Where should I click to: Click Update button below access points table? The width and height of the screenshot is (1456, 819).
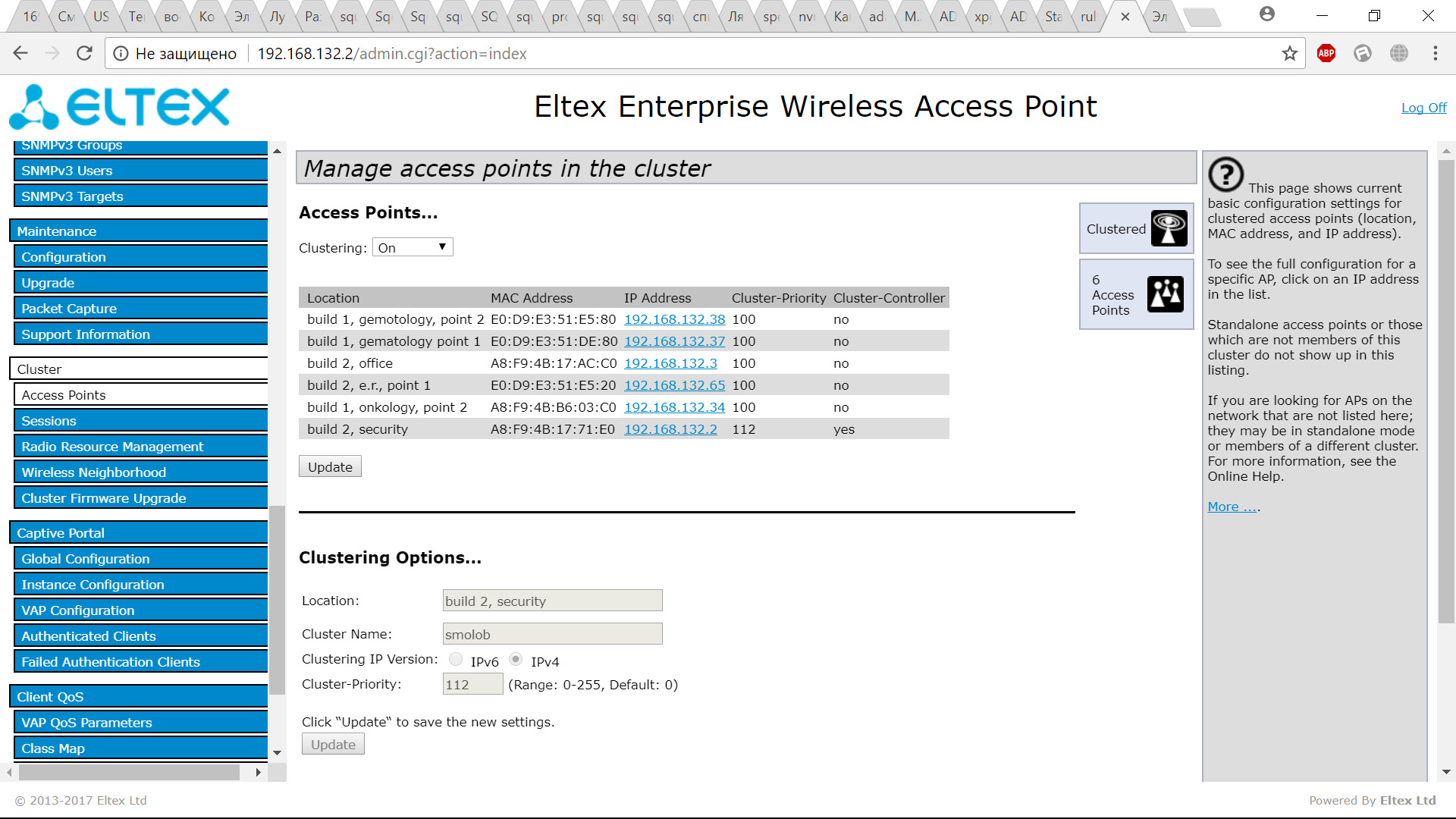pyautogui.click(x=330, y=466)
